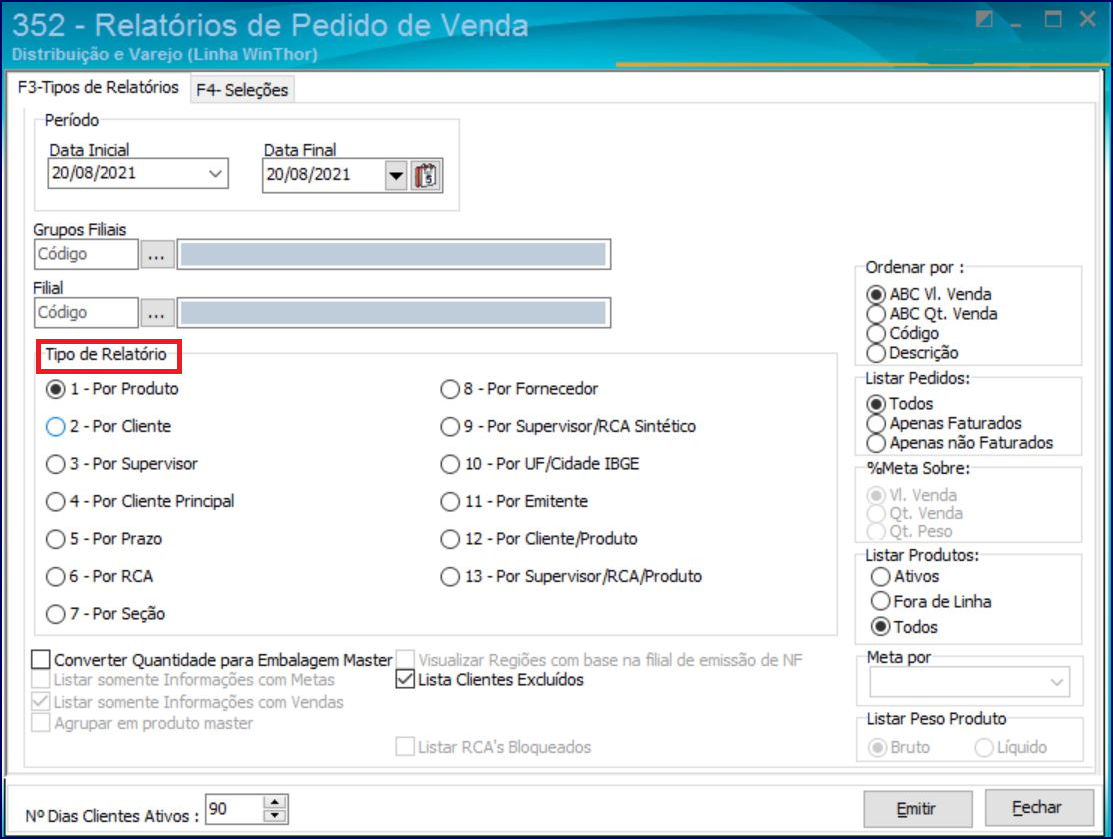Set Listar Produtos to Ativos
1113x839 pixels.
905,576
